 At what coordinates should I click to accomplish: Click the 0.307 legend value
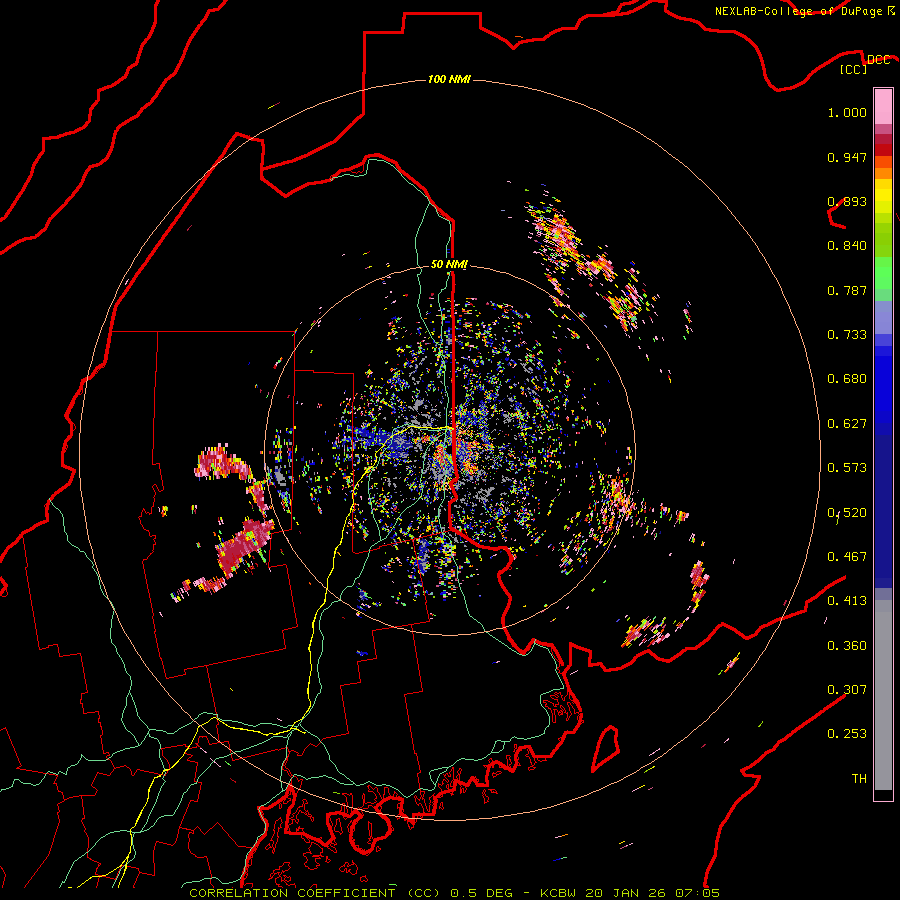(x=847, y=690)
